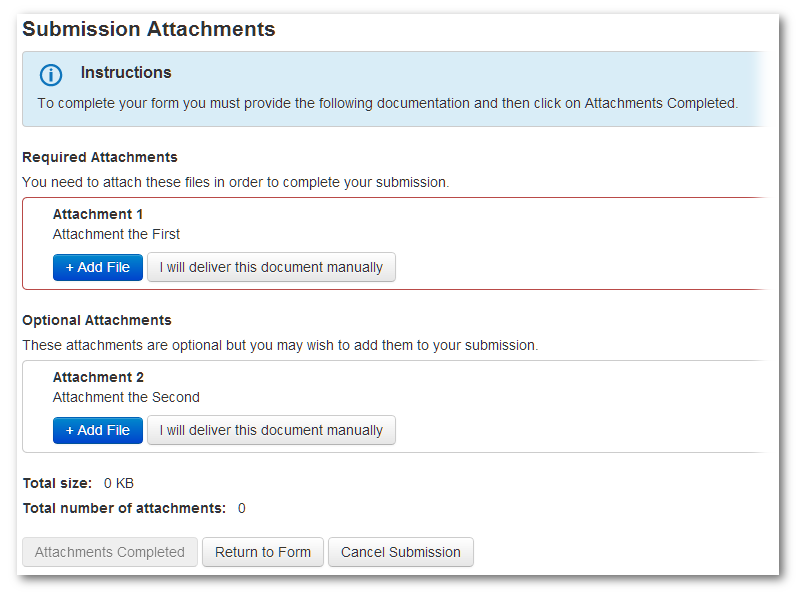806x601 pixels.
Task: Click the disabled Attachments Completed button
Action: tap(110, 552)
